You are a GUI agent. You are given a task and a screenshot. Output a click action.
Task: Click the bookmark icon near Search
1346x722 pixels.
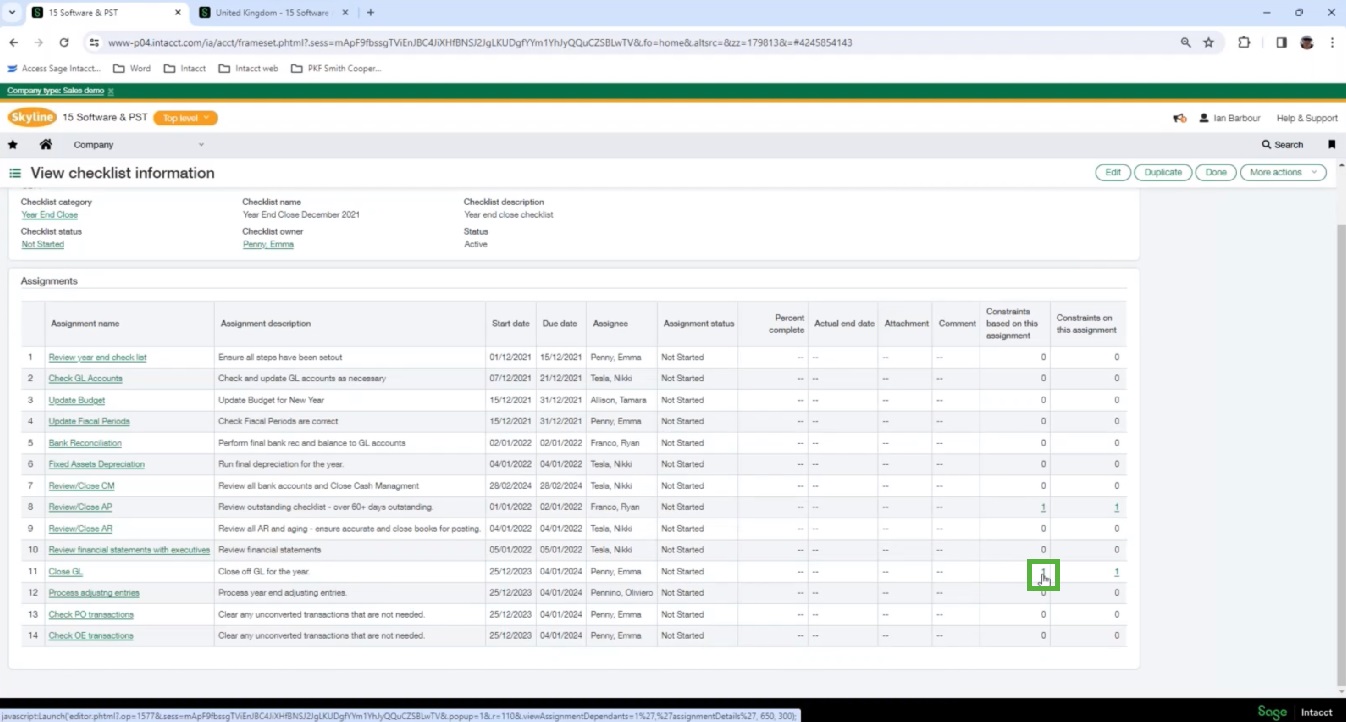1331,145
